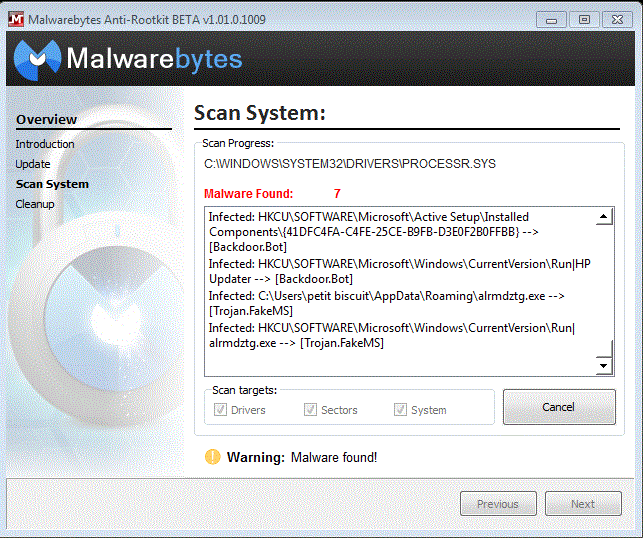Select the AppData alrmdztg.exe Trojan.FakeMS file entry
The image size is (643, 538).
(x=386, y=303)
